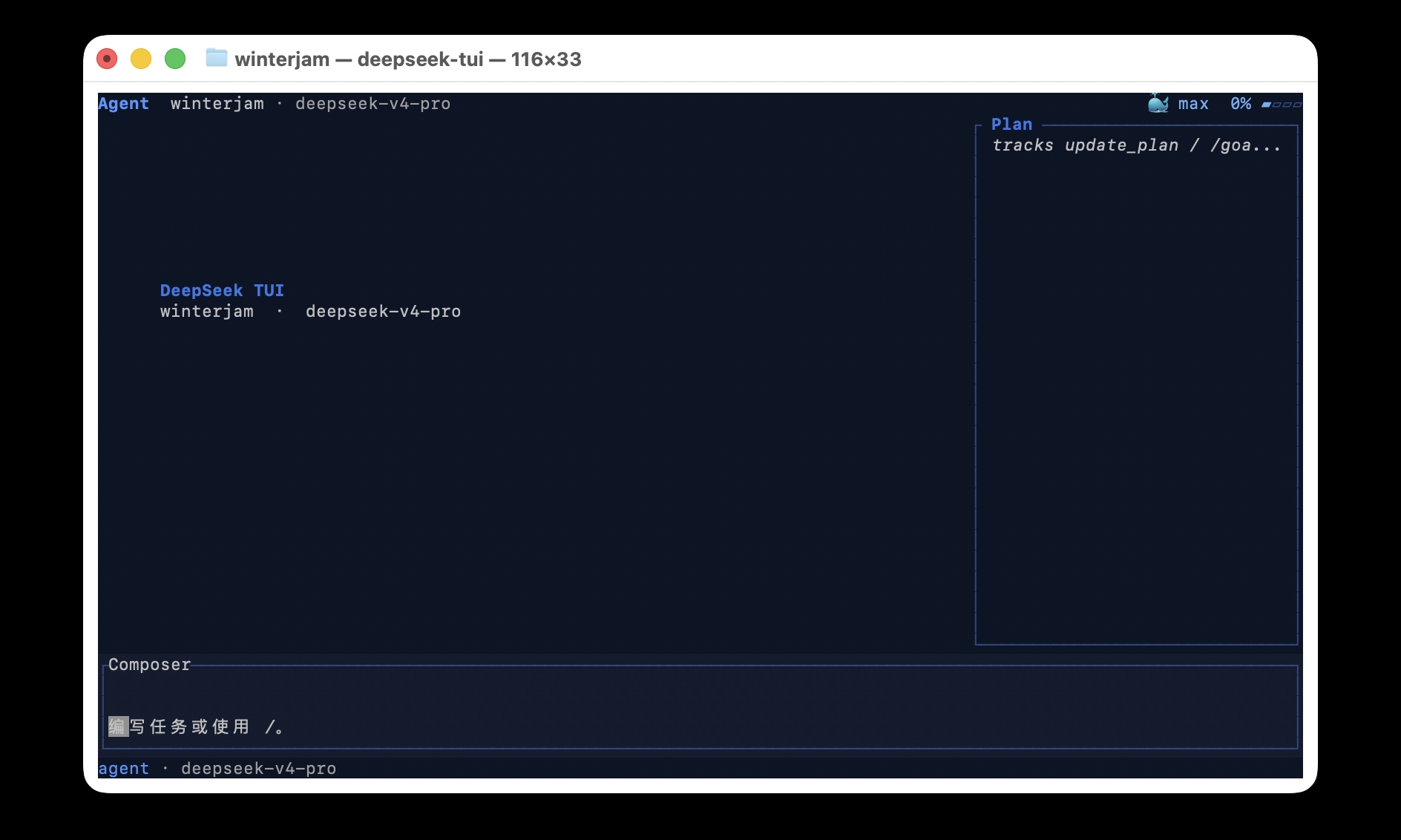This screenshot has width=1401, height=840.
Task: Click the "agent" mode in the status bar
Action: [x=123, y=769]
